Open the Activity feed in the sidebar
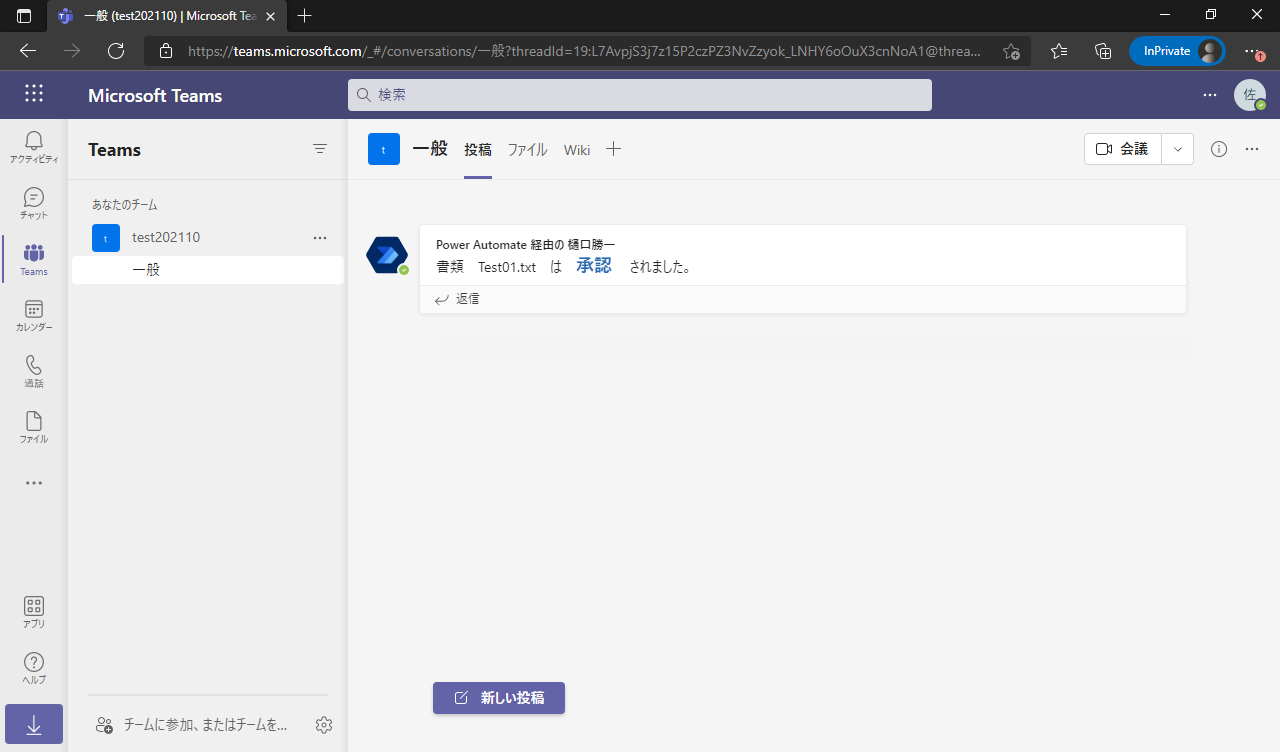 (34, 147)
